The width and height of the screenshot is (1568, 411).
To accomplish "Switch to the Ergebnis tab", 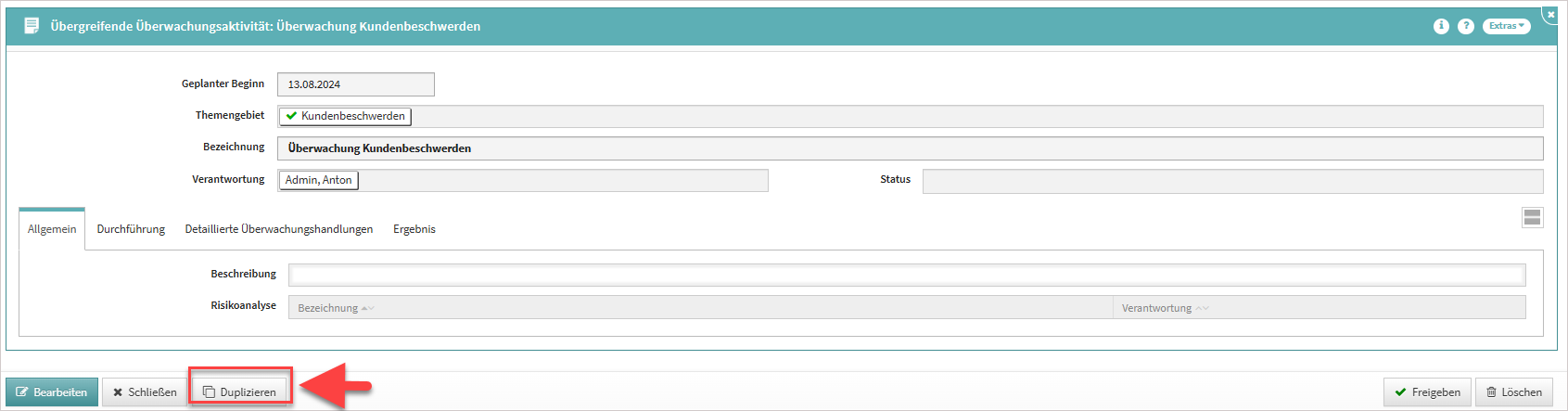I will coord(414,229).
